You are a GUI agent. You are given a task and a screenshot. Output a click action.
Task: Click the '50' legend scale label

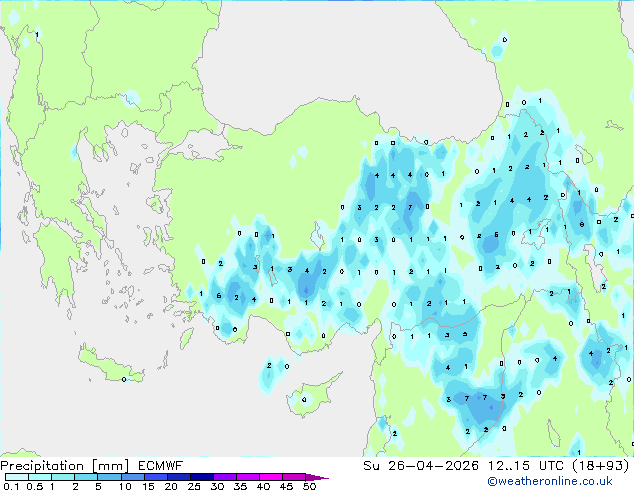click(x=309, y=486)
